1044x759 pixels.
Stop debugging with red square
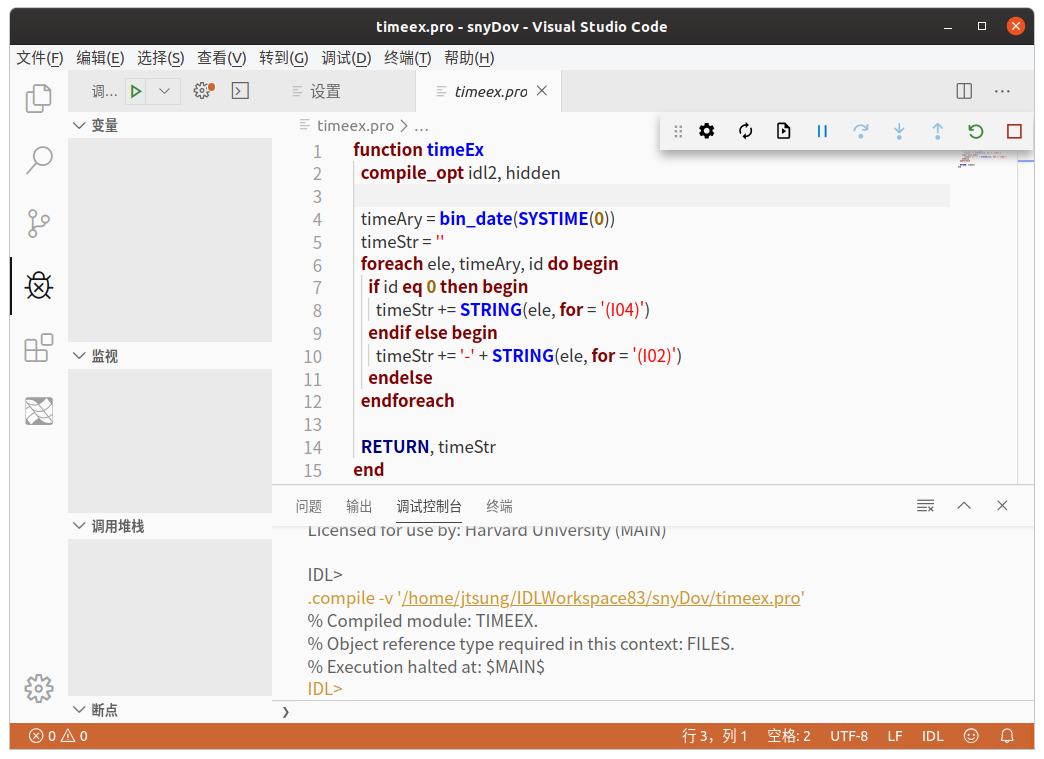pyautogui.click(x=1014, y=131)
